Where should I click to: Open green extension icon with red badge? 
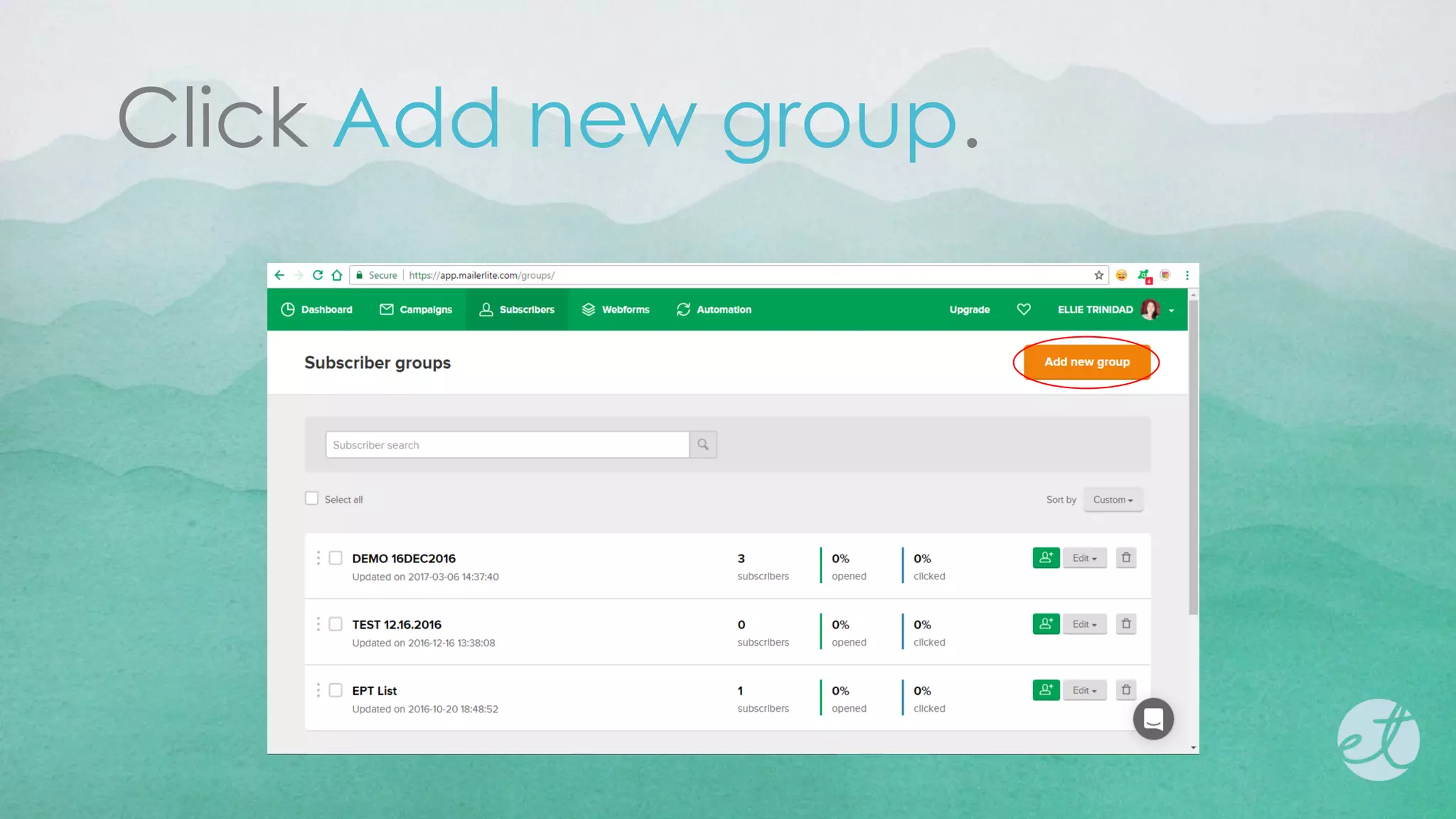(x=1144, y=276)
